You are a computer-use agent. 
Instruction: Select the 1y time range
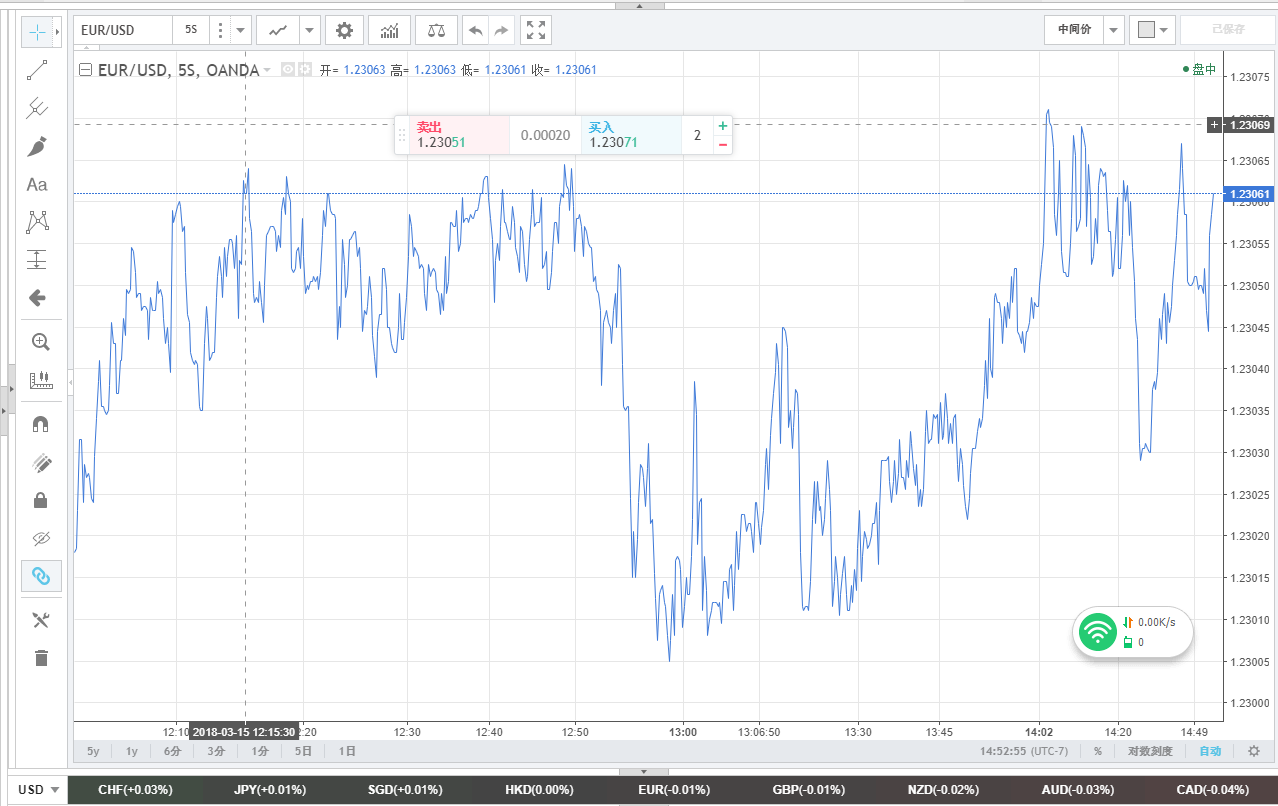coord(132,751)
